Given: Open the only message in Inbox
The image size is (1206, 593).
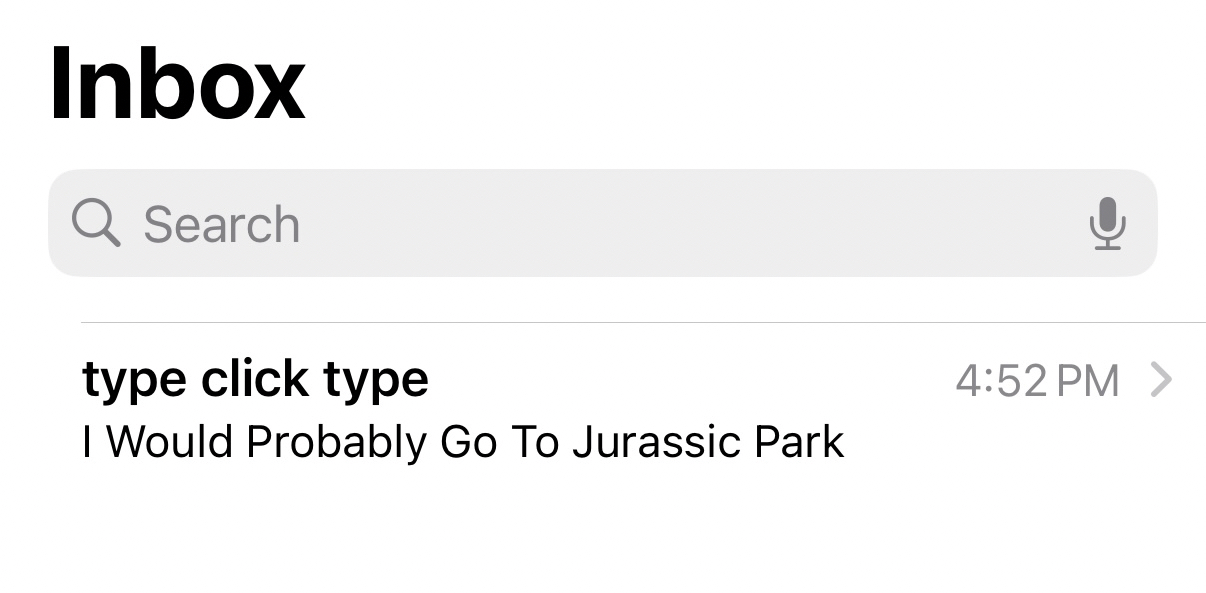Looking at the screenshot, I should point(500,410).
